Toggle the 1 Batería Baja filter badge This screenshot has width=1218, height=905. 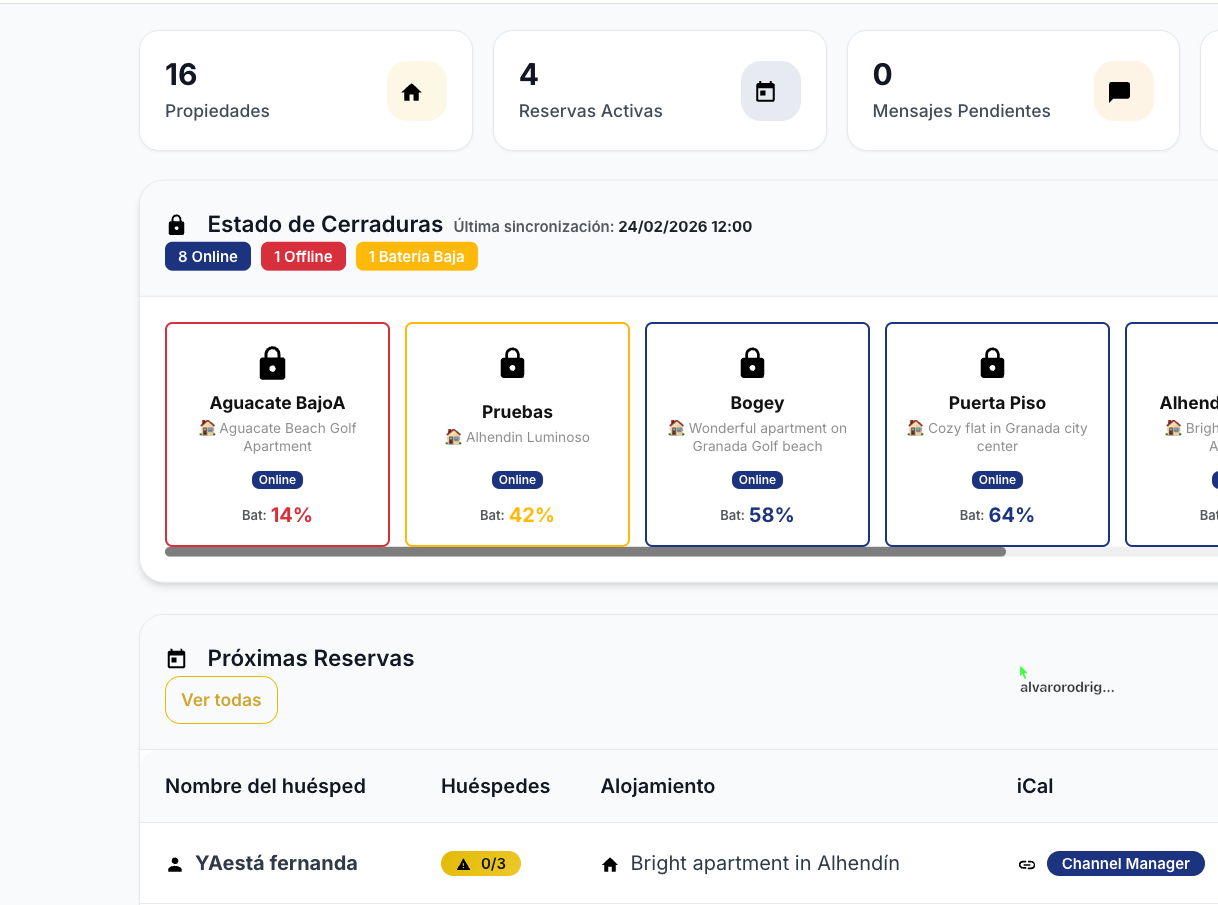pyautogui.click(x=416, y=256)
